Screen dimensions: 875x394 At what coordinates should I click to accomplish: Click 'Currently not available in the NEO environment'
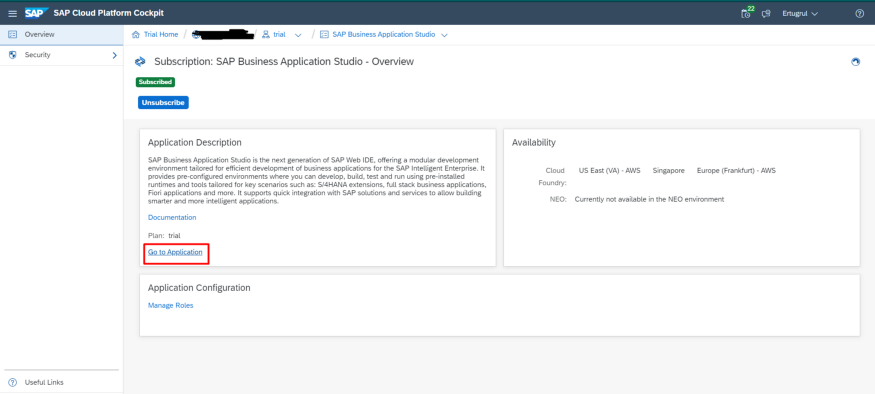[x=650, y=199]
